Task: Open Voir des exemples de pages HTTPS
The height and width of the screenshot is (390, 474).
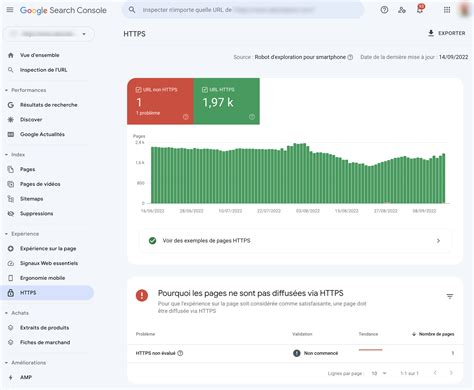Action: coord(295,241)
